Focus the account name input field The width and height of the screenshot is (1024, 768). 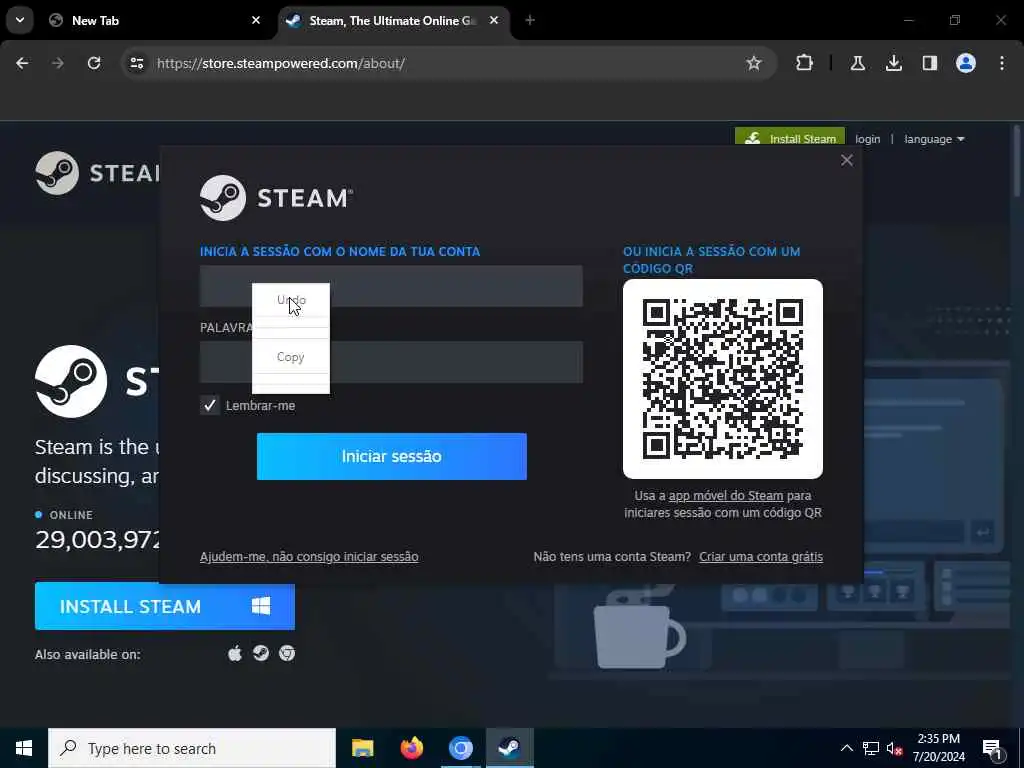pyautogui.click(x=391, y=286)
